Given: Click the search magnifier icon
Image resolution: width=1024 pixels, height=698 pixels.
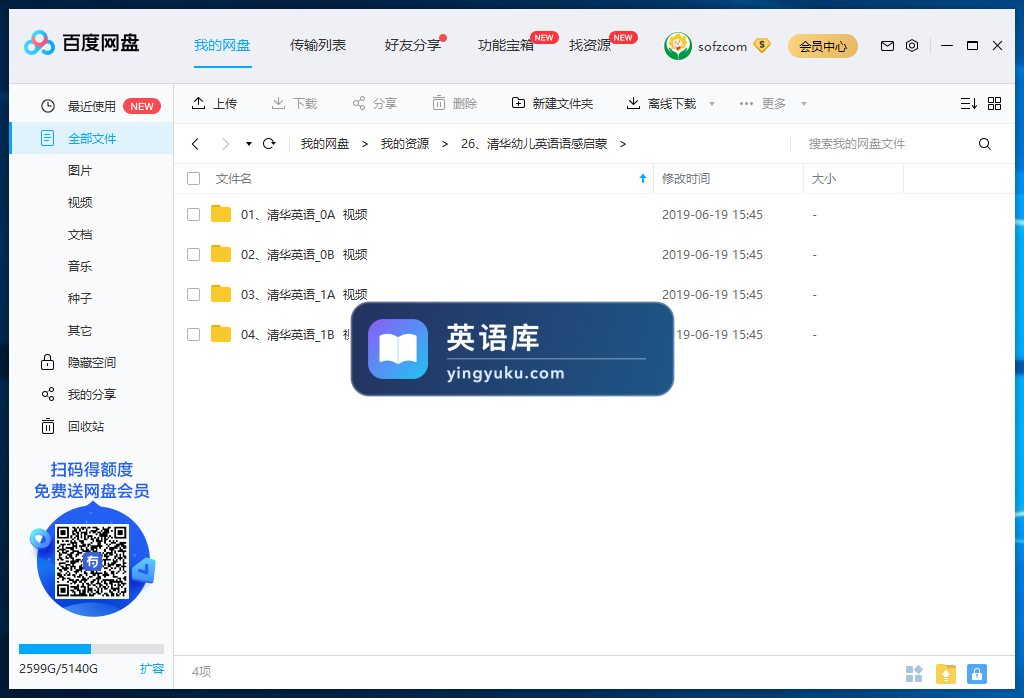Looking at the screenshot, I should (985, 144).
